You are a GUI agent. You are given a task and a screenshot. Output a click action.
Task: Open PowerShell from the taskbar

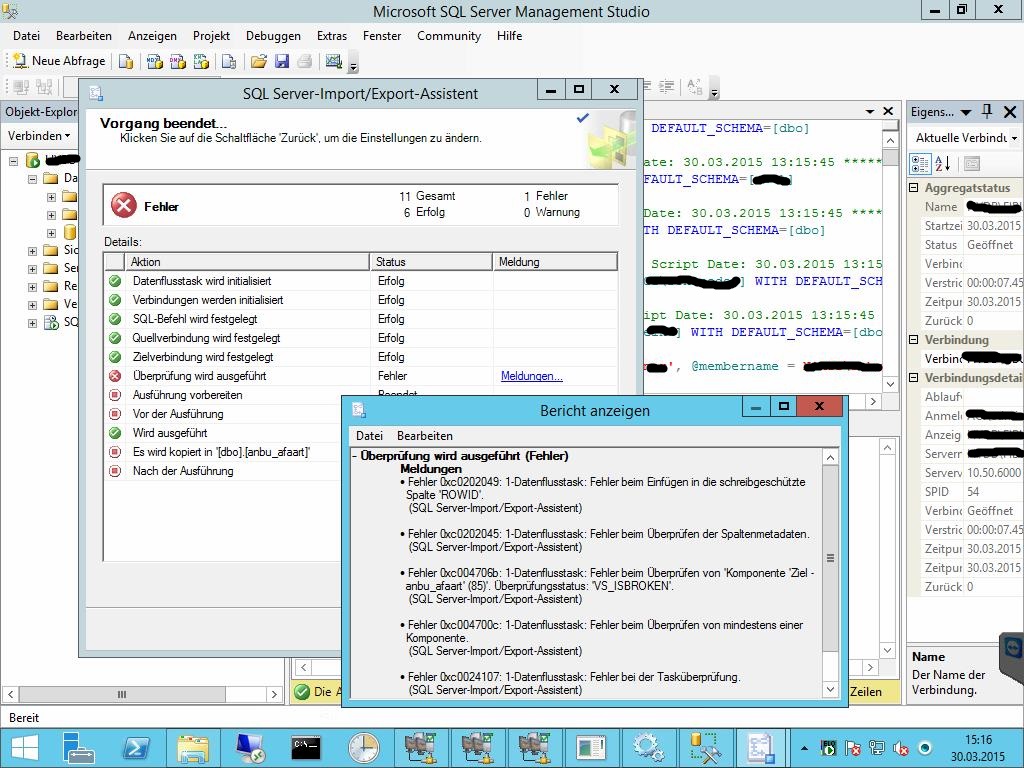(135, 748)
